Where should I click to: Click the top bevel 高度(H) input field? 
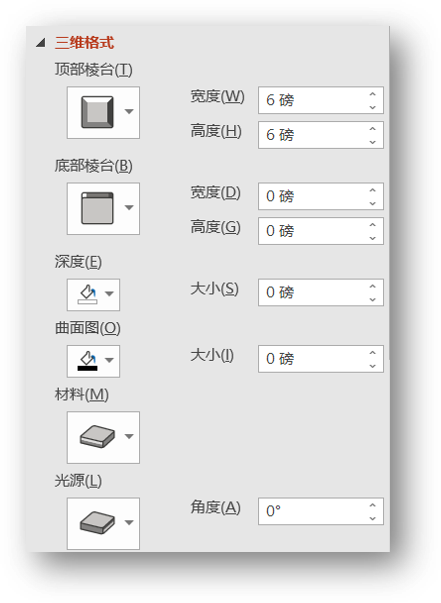tap(321, 135)
